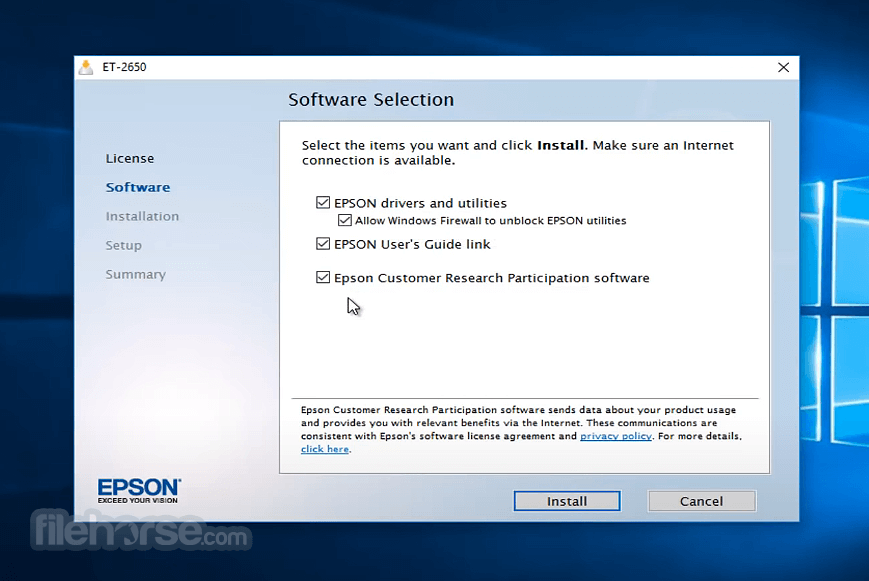Screen dimensions: 869x581
Task: Click the 'Select the items you want' instruction text
Action: (518, 152)
